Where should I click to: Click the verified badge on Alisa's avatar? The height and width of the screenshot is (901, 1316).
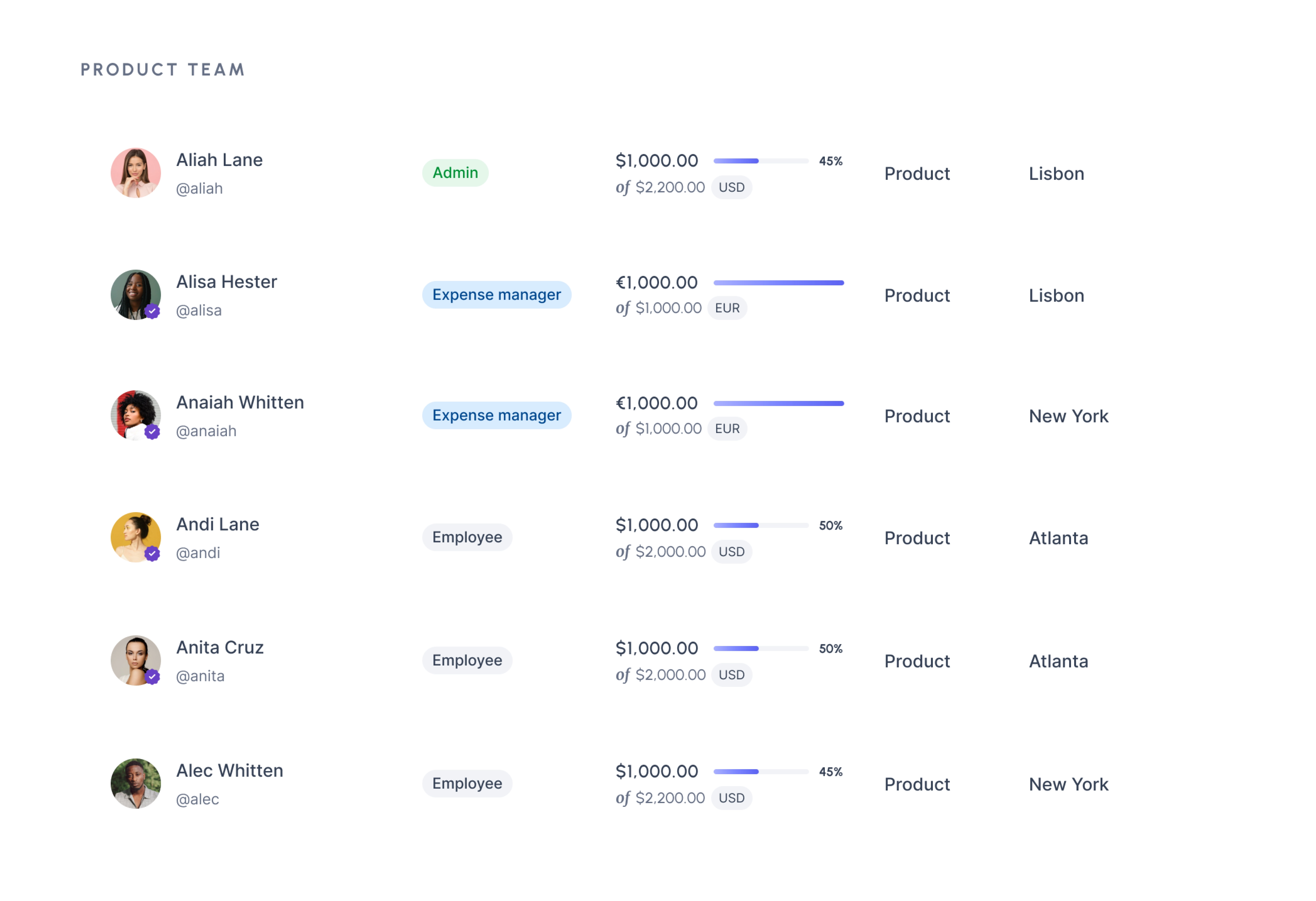(152, 311)
